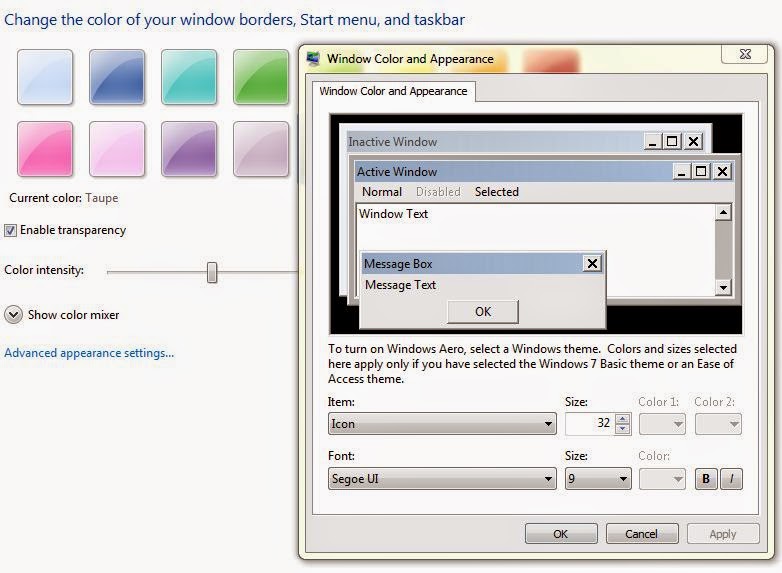Click the dialog's main OK button
This screenshot has height=573, width=782.
(561, 534)
